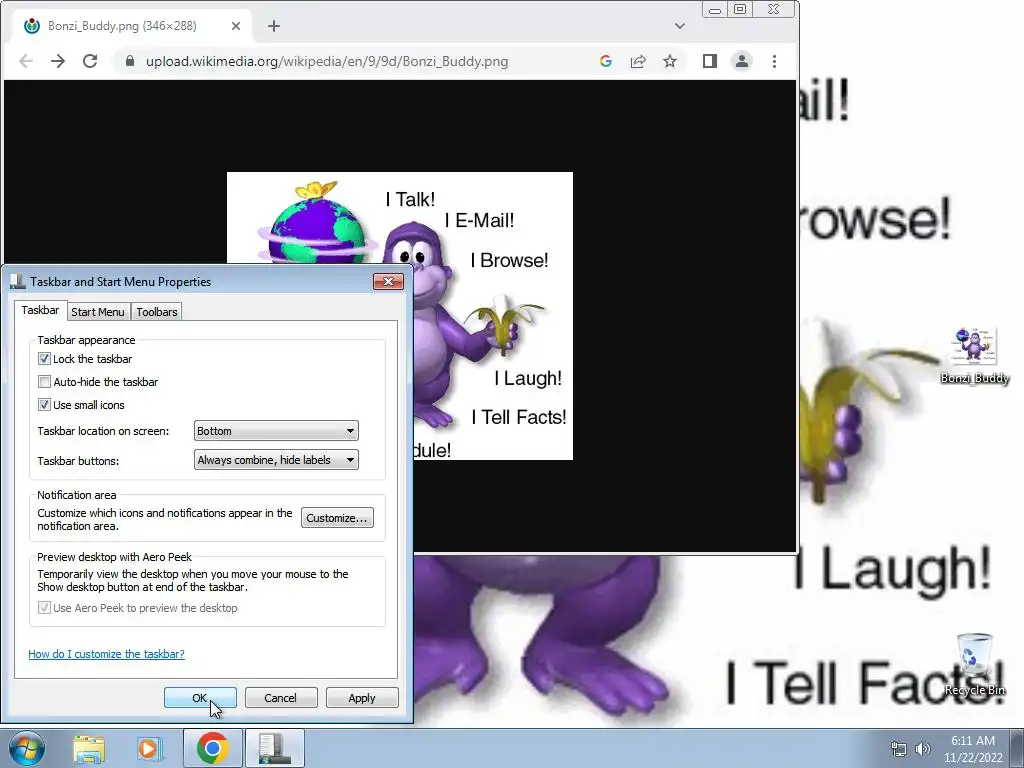
Task: Open the Windows Start button
Action: click(27, 748)
